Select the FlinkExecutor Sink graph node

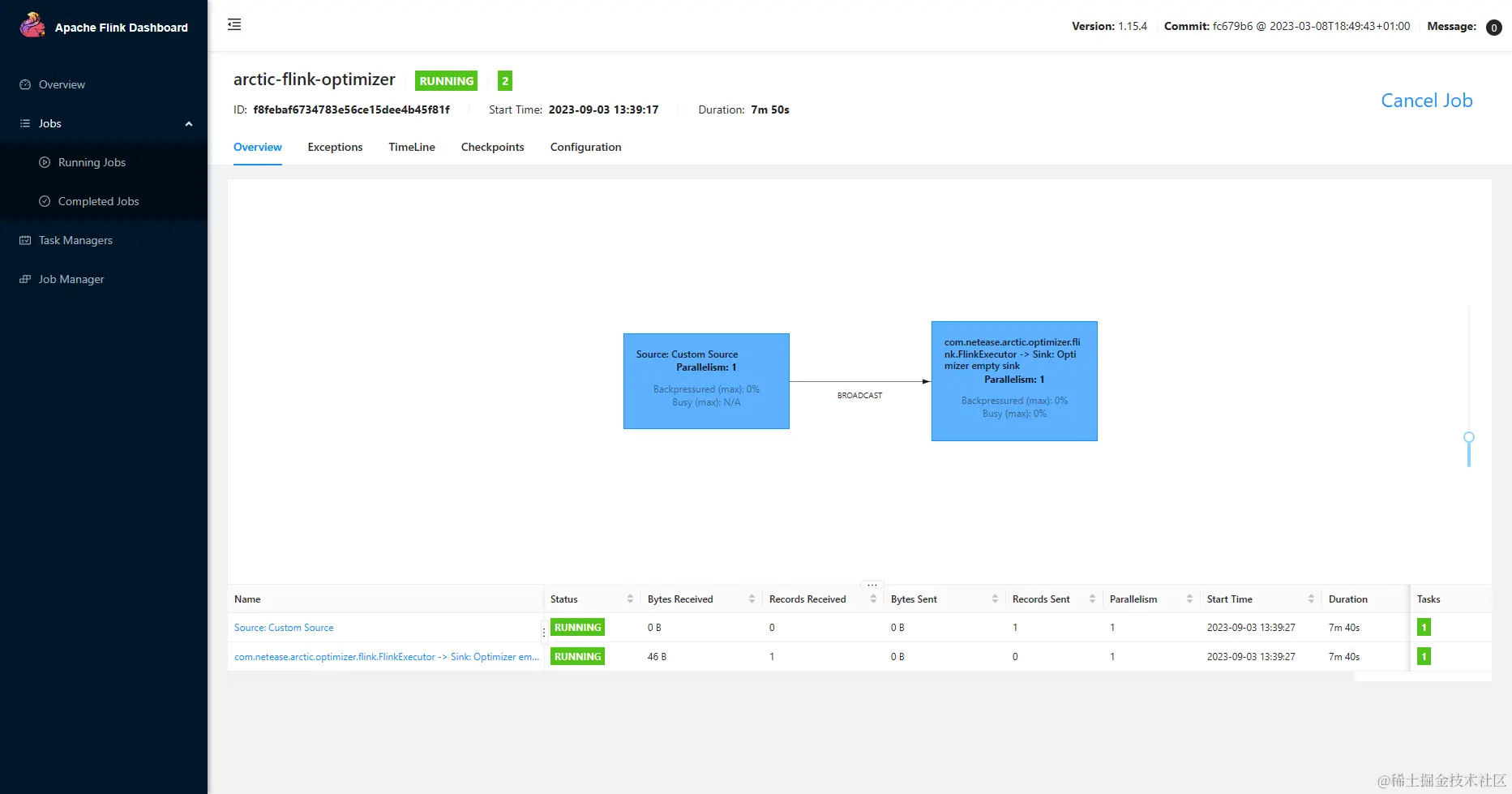pyautogui.click(x=1014, y=381)
